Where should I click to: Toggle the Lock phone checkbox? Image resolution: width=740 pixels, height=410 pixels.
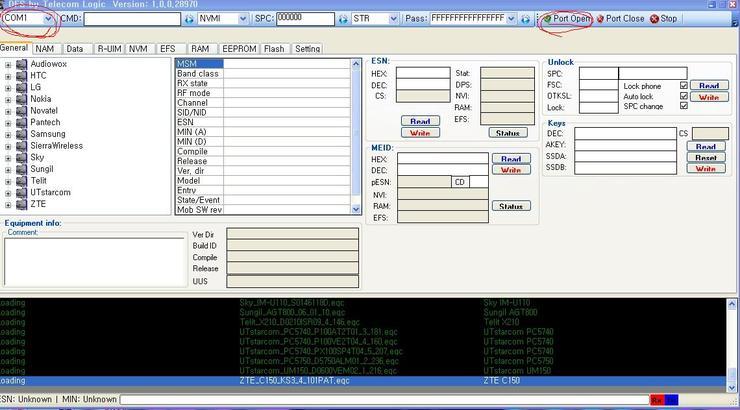point(684,86)
